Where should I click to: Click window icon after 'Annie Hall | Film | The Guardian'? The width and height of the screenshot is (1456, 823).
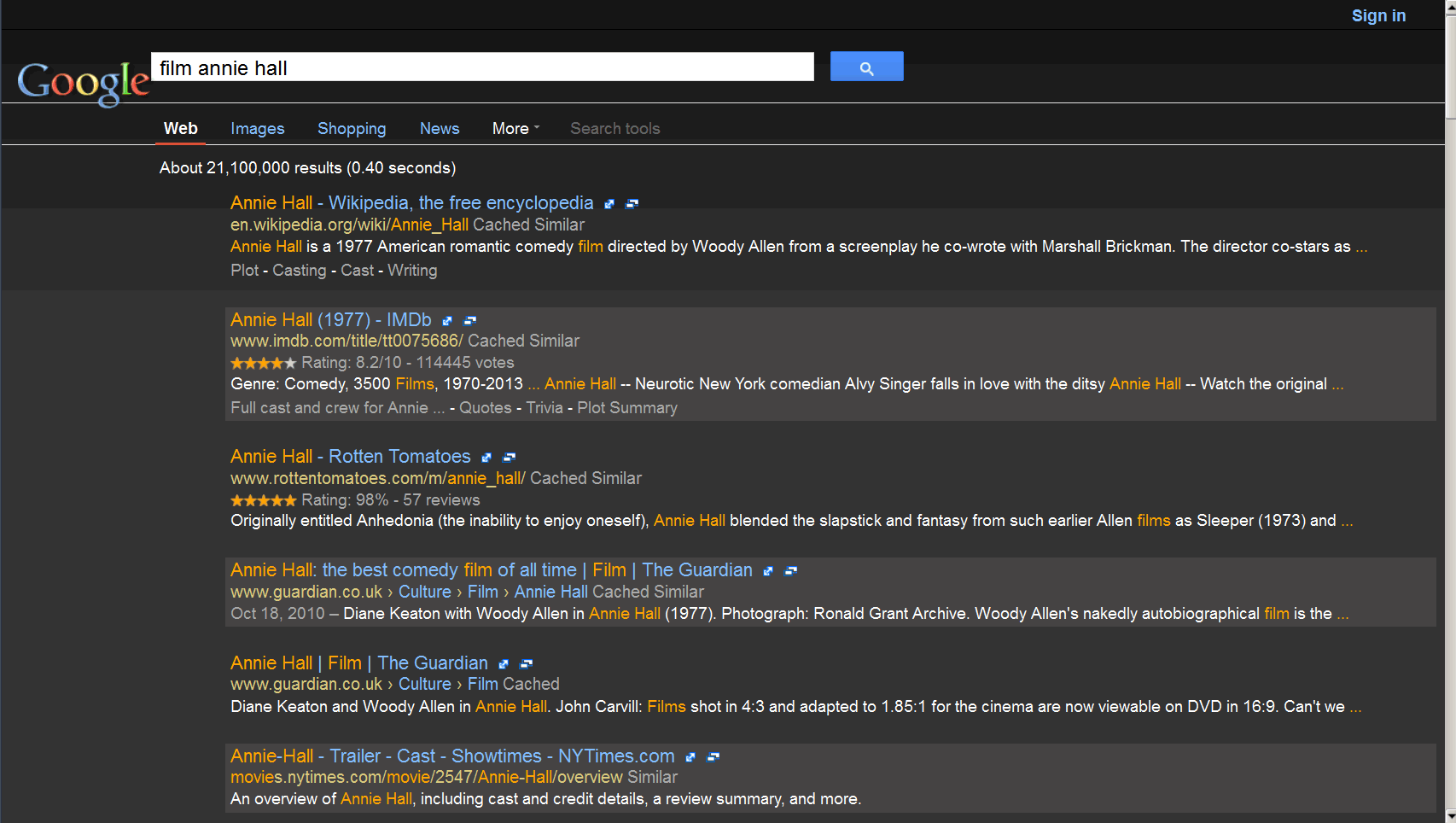[x=527, y=664]
